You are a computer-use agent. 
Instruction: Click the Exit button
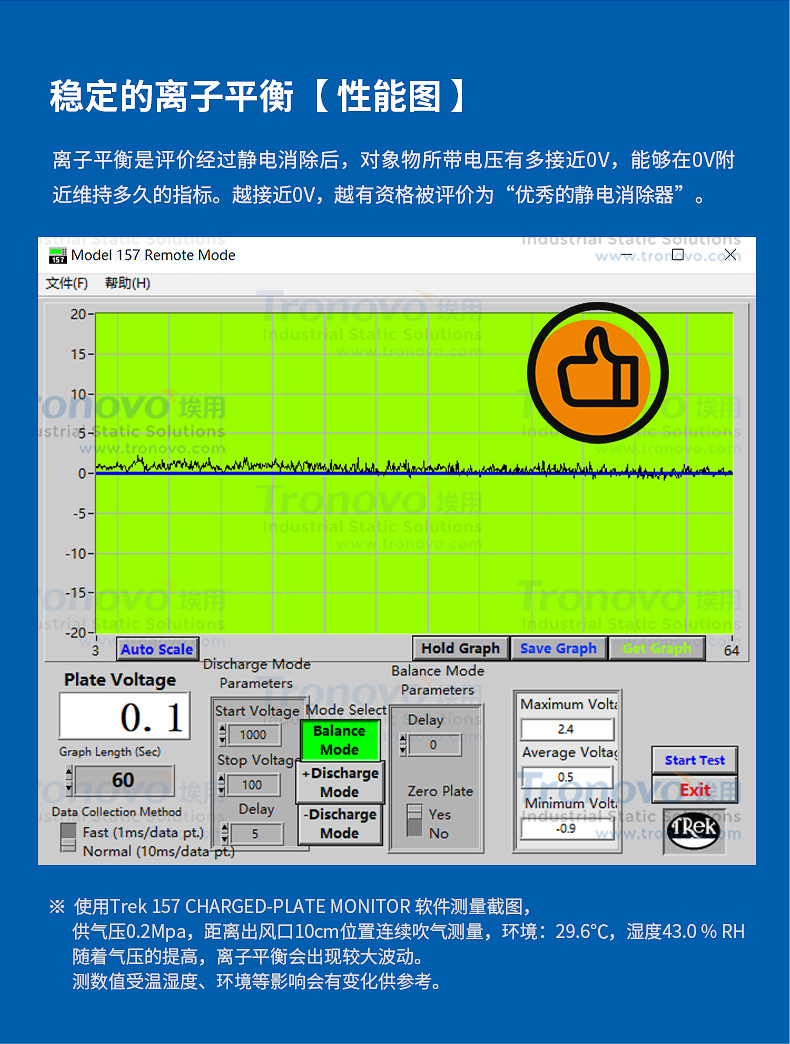tap(695, 790)
